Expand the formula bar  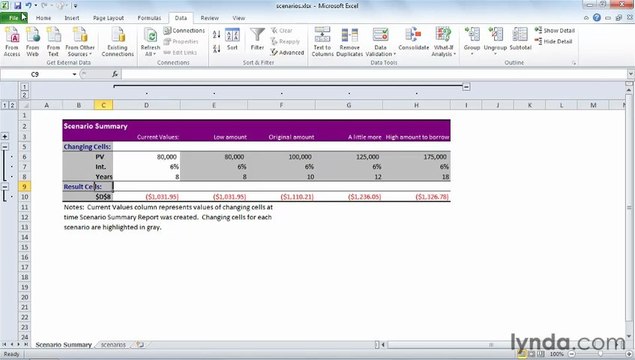click(631, 74)
